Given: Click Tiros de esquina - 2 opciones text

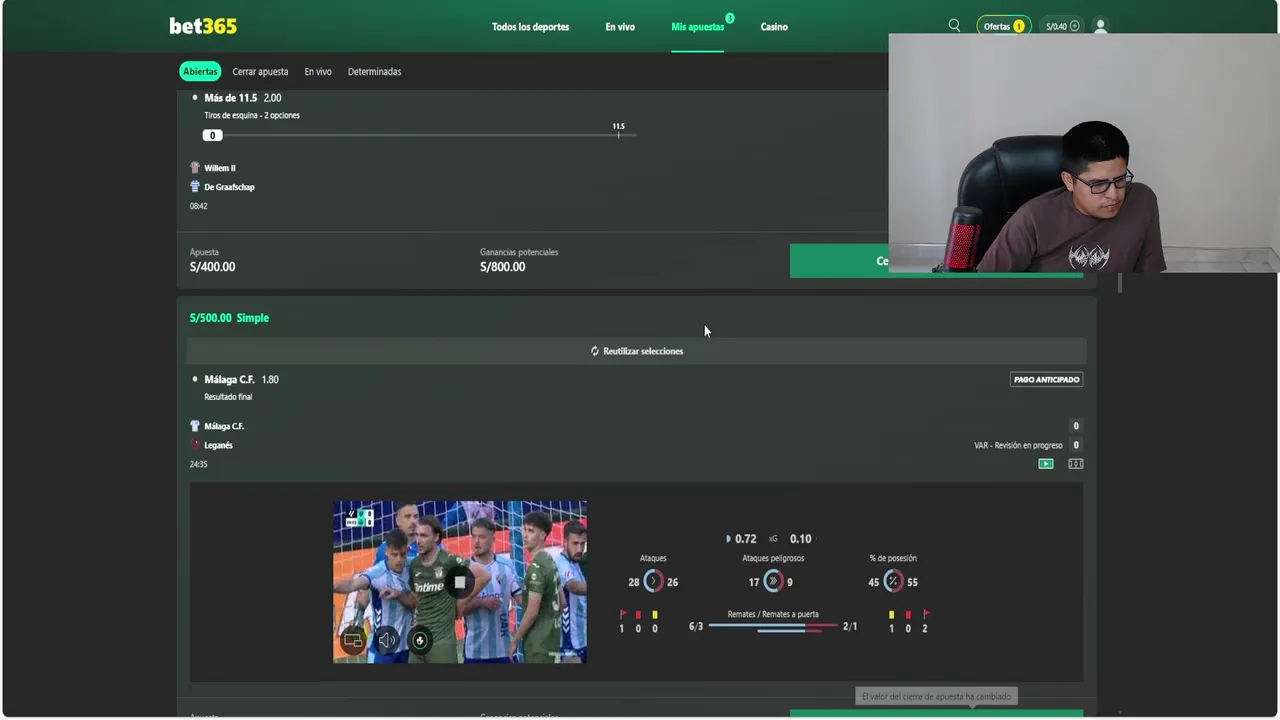Looking at the screenshot, I should pyautogui.click(x=252, y=115).
